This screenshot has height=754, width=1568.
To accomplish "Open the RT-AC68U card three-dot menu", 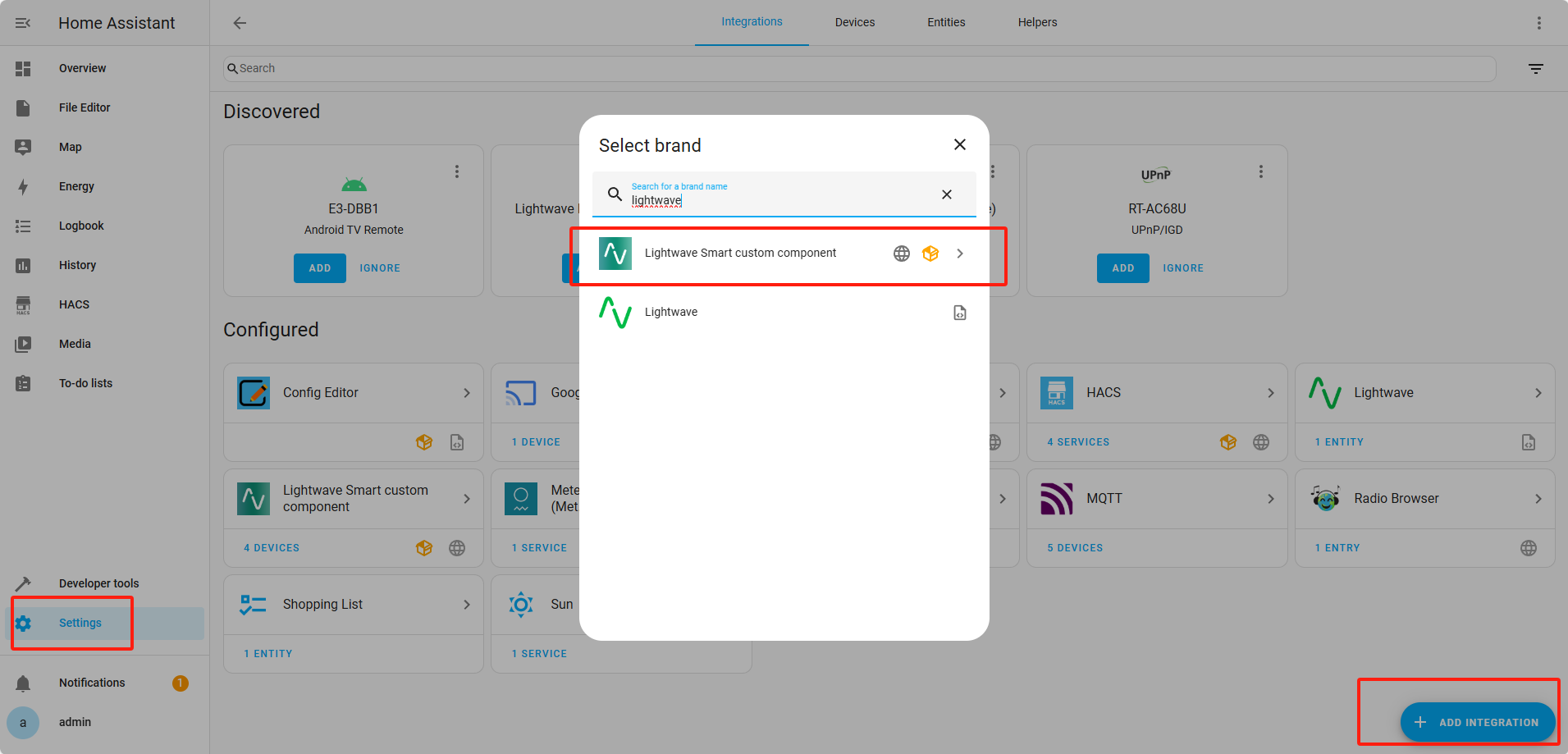I will click(1260, 171).
